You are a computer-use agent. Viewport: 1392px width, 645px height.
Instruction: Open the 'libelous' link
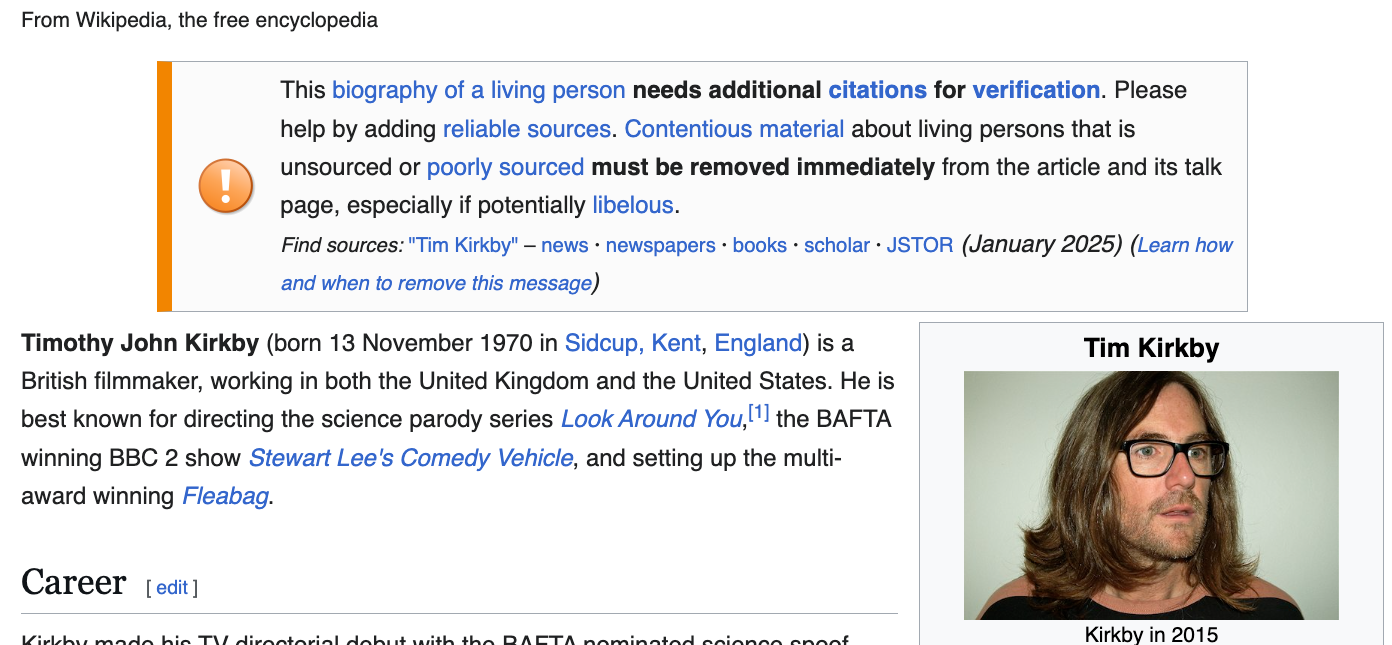[x=633, y=205]
